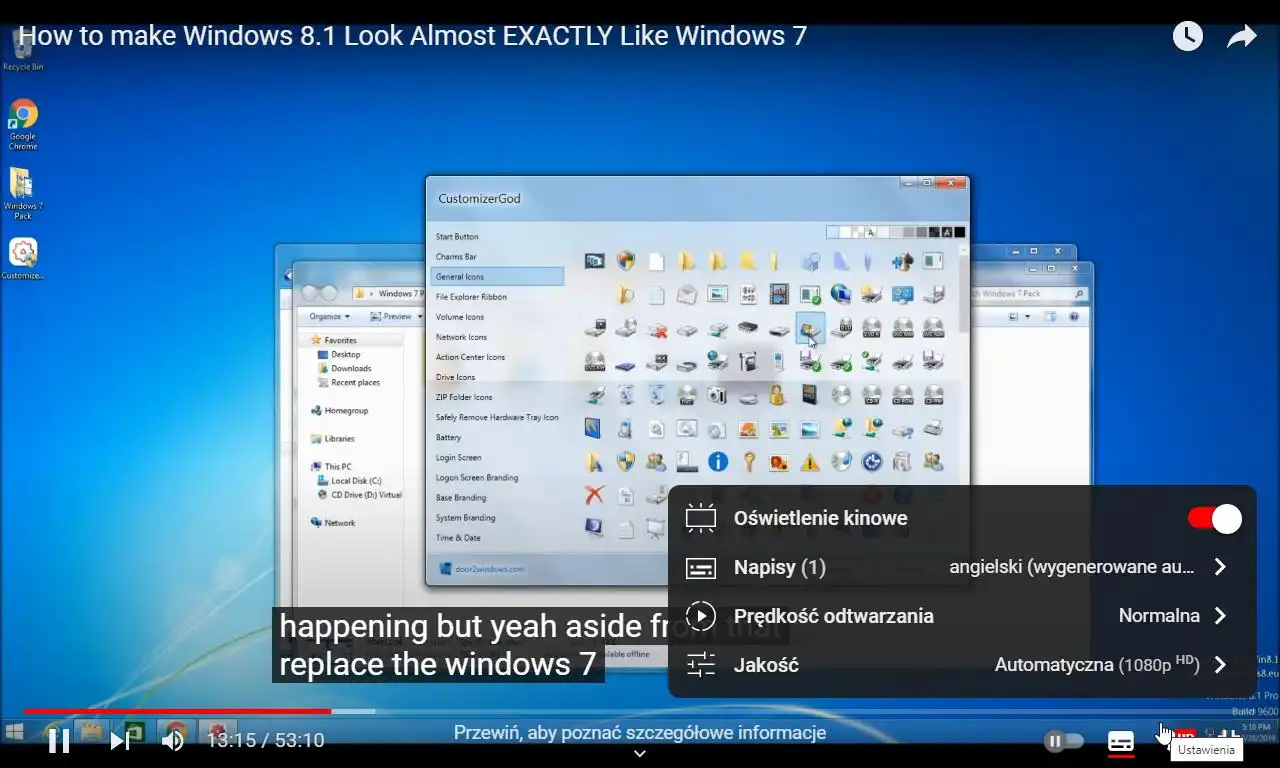Select Time & Date in CustomizerGod

click(x=458, y=537)
